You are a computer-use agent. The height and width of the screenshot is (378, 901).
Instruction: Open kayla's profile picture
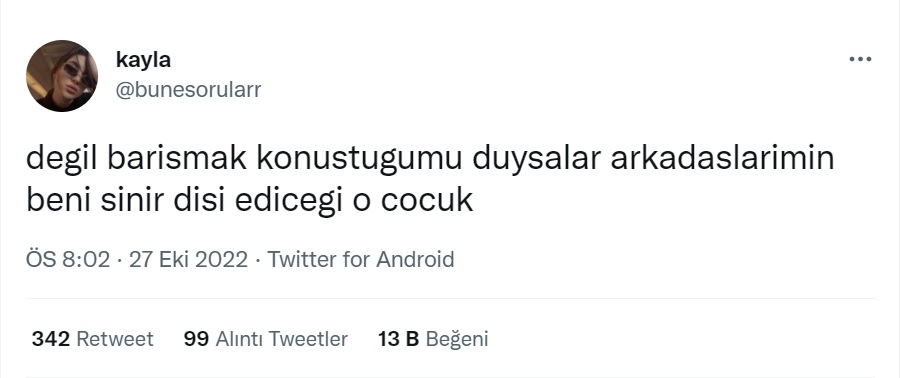[x=62, y=76]
